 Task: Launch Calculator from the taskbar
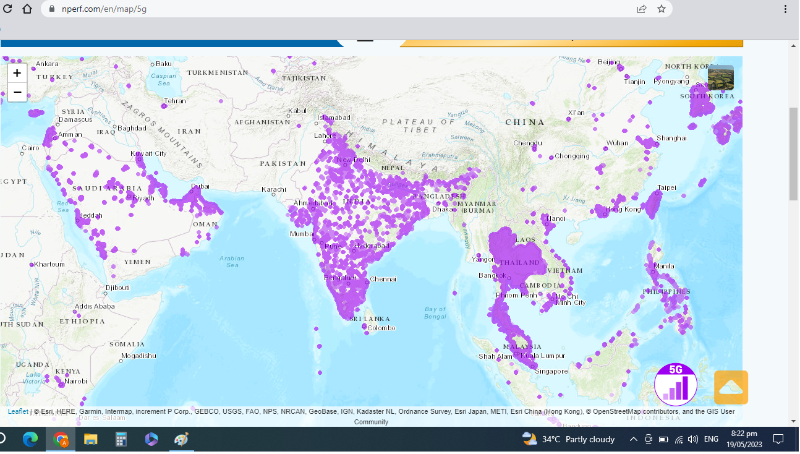(121, 439)
